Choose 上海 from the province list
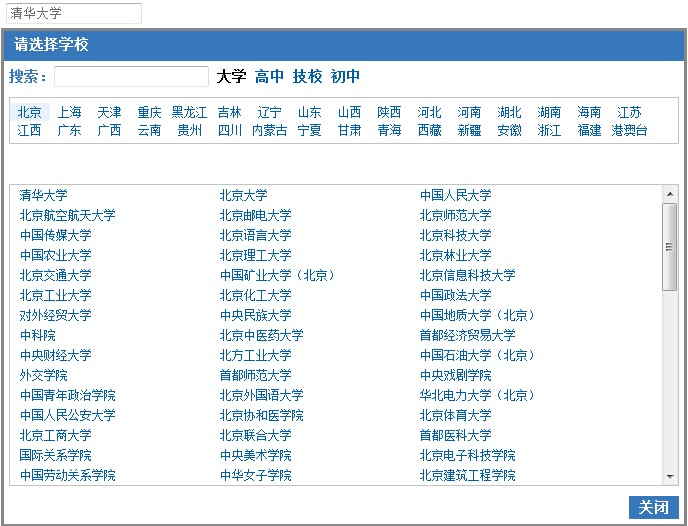The height and width of the screenshot is (526, 688). point(69,112)
